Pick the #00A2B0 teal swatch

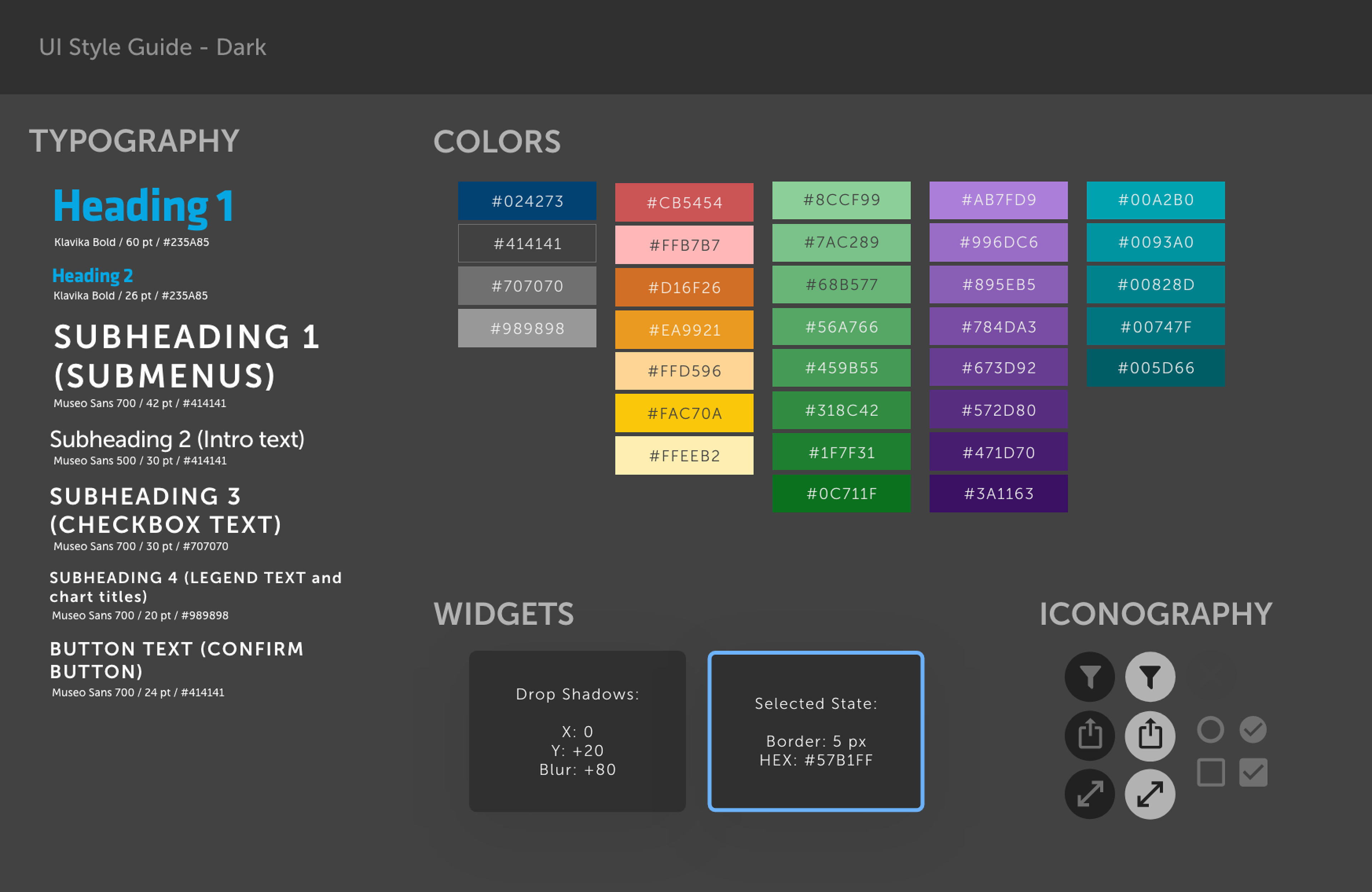[x=1156, y=200]
